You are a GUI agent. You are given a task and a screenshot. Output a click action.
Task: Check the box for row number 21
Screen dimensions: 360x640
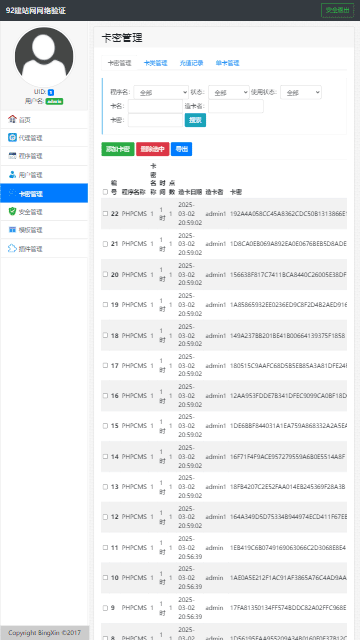(105, 244)
